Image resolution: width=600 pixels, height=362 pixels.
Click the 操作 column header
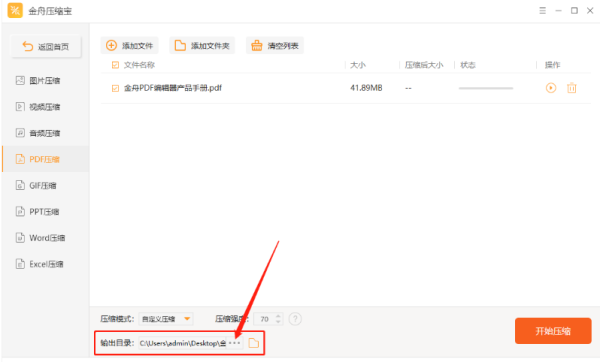pos(553,65)
